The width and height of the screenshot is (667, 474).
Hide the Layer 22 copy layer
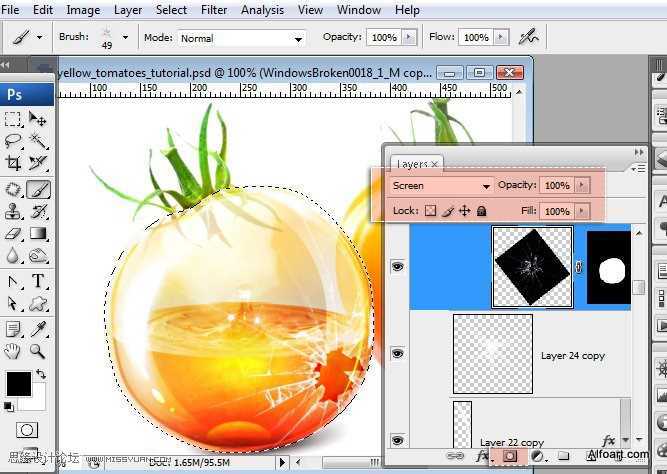click(397, 440)
